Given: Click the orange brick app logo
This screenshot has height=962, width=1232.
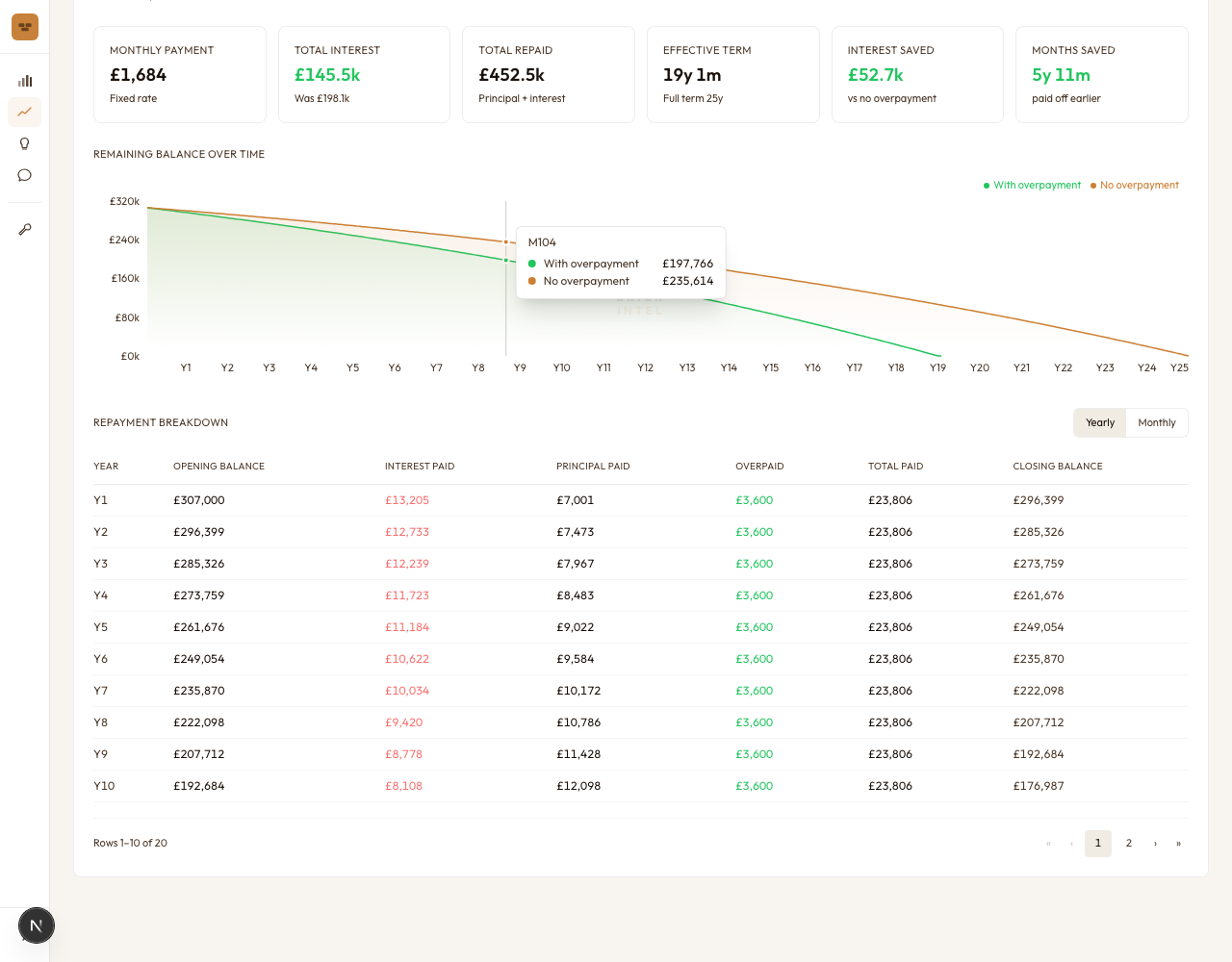Looking at the screenshot, I should 25,27.
